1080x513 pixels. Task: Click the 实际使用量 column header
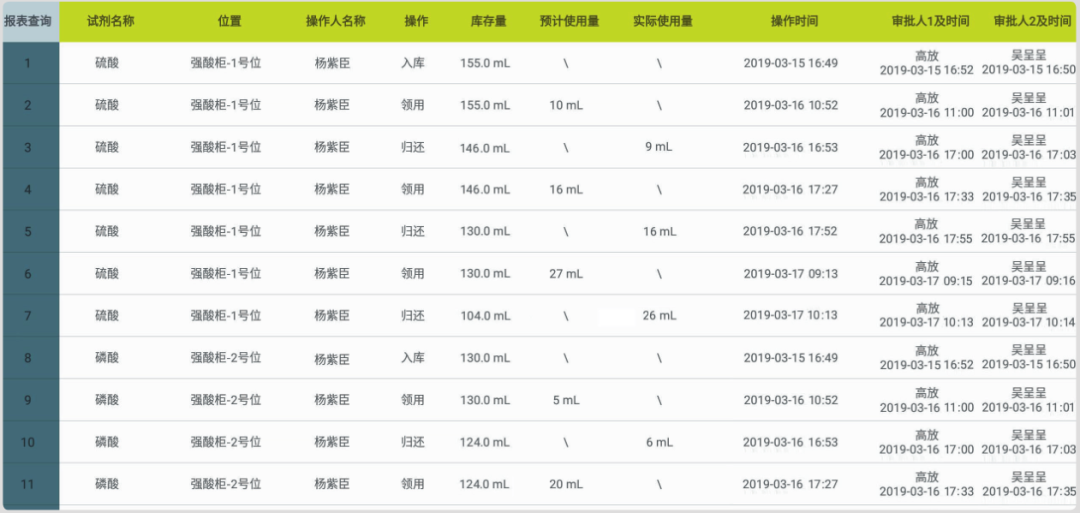663,21
